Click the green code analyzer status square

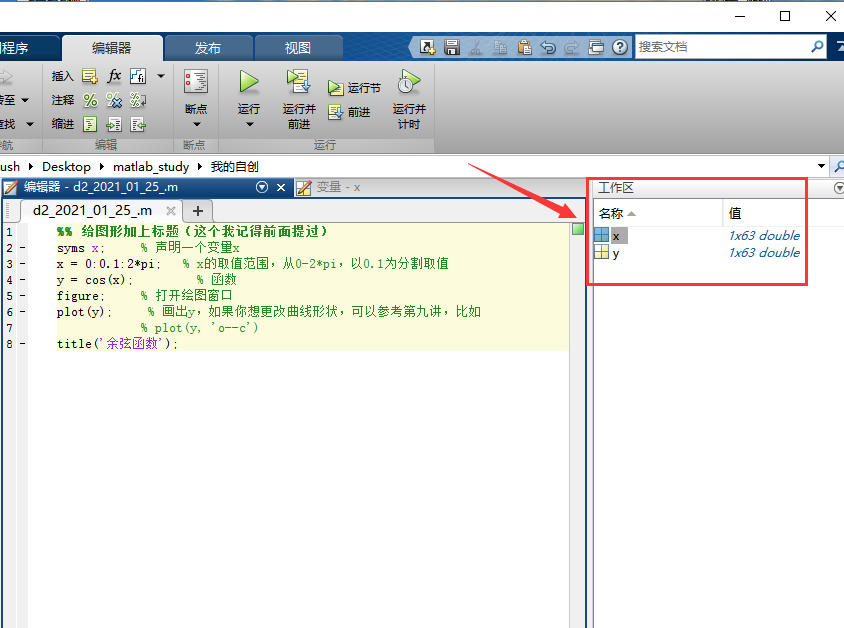click(x=578, y=230)
